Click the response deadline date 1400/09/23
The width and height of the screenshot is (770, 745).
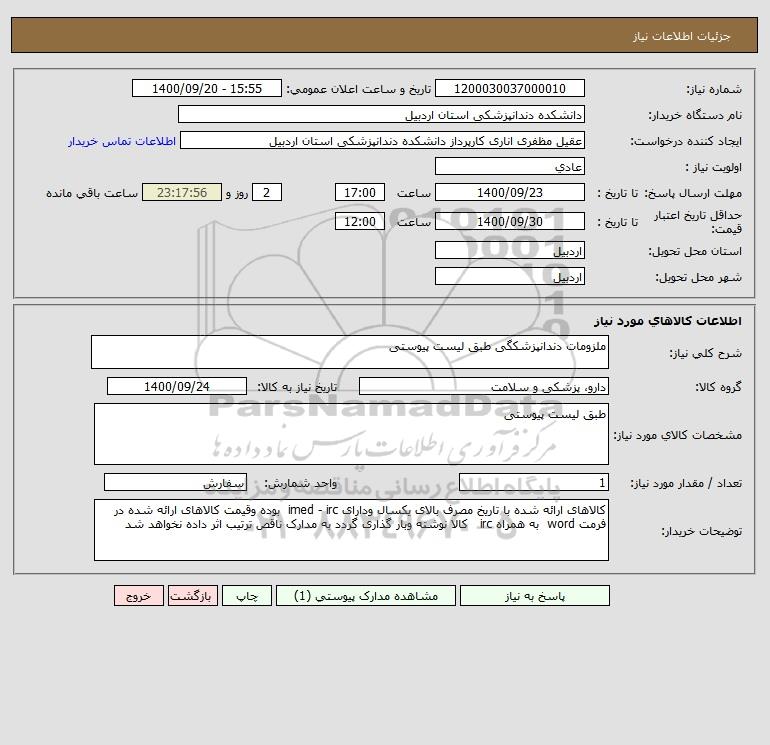pos(510,193)
